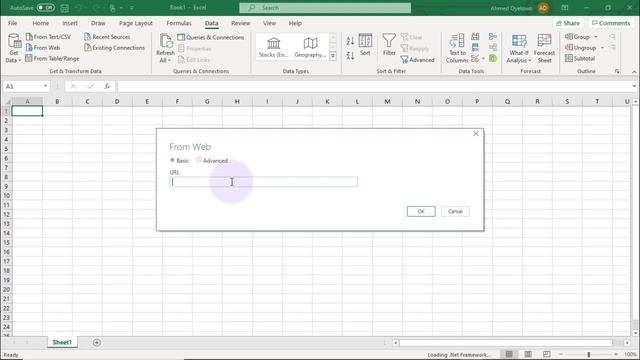Click the Insert Function fx icon
The width and height of the screenshot is (640, 360).
[x=107, y=86]
